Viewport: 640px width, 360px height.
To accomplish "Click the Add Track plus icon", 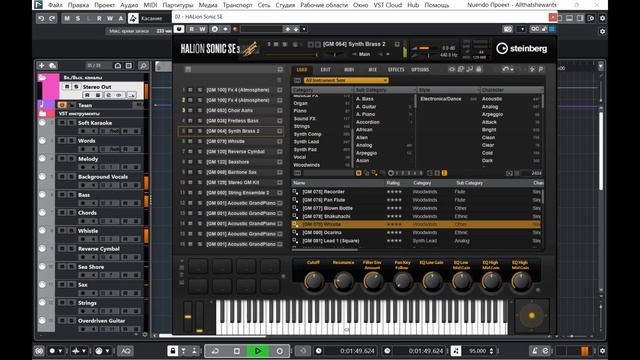I will point(41,66).
